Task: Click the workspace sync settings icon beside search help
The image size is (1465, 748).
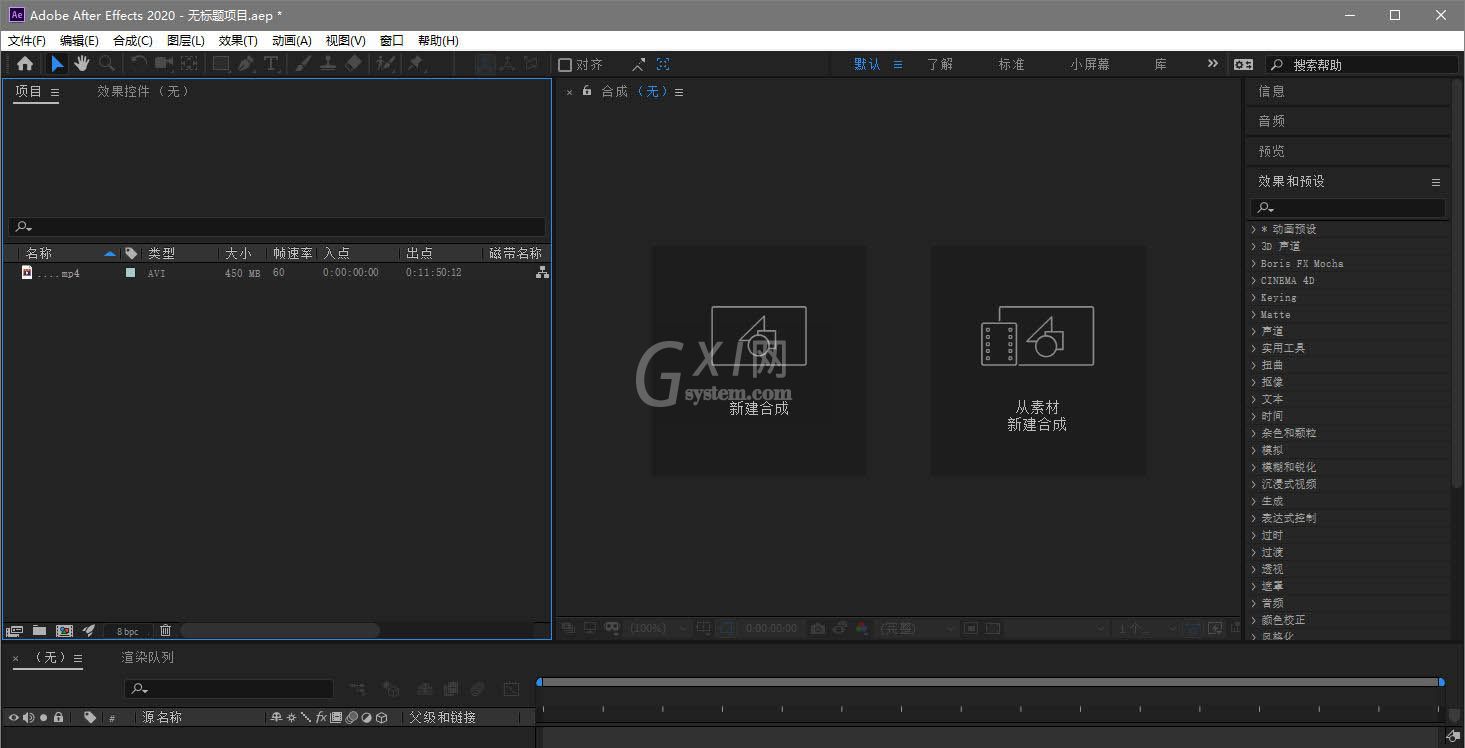Action: (1243, 64)
